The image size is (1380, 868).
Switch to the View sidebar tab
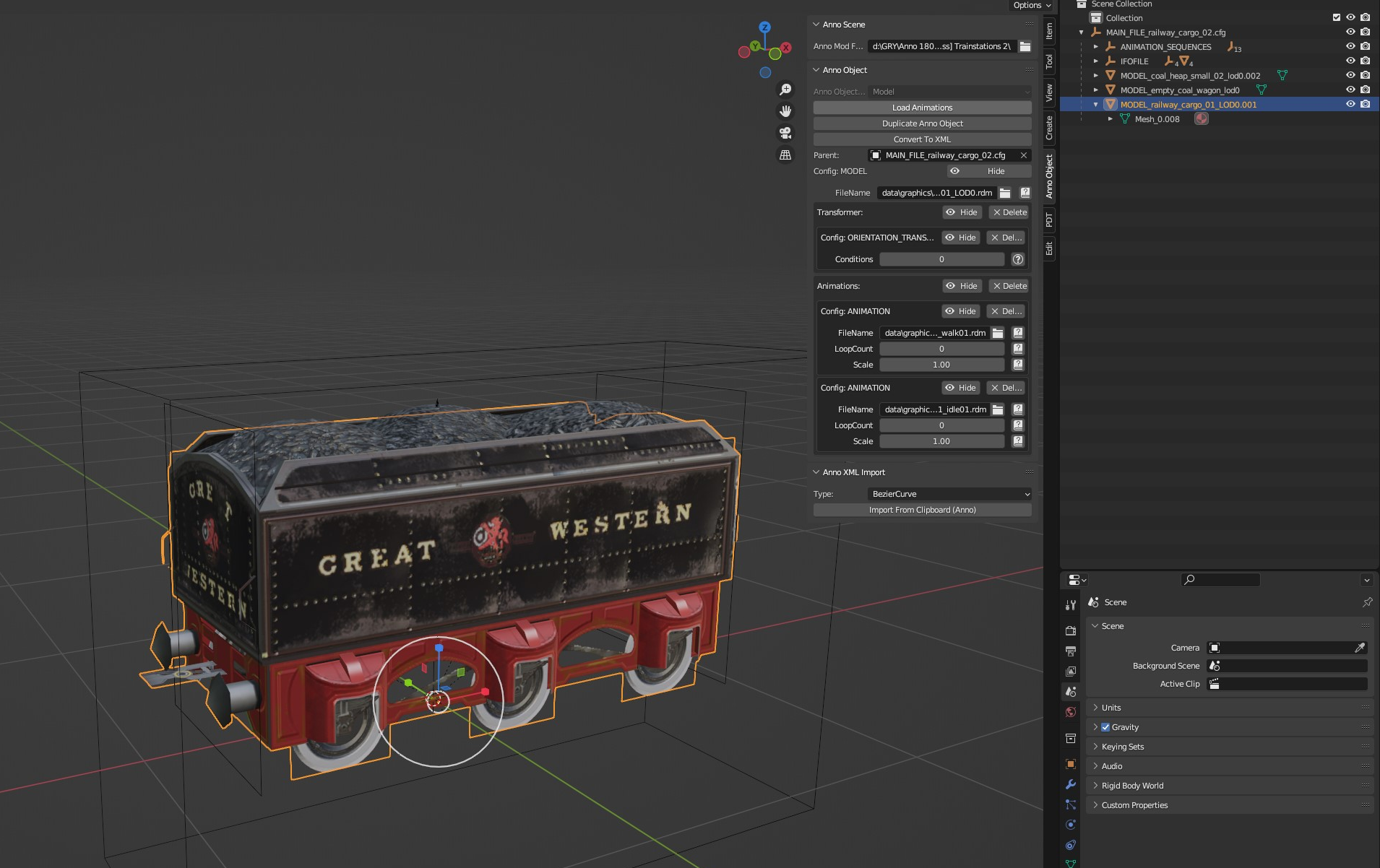click(1049, 92)
